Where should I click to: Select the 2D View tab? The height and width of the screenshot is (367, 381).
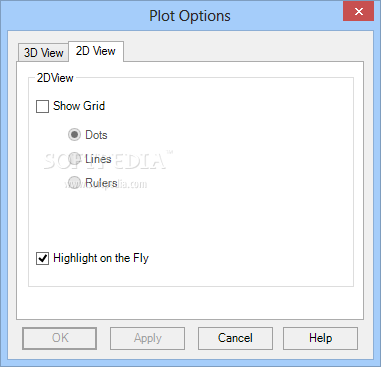click(x=96, y=51)
